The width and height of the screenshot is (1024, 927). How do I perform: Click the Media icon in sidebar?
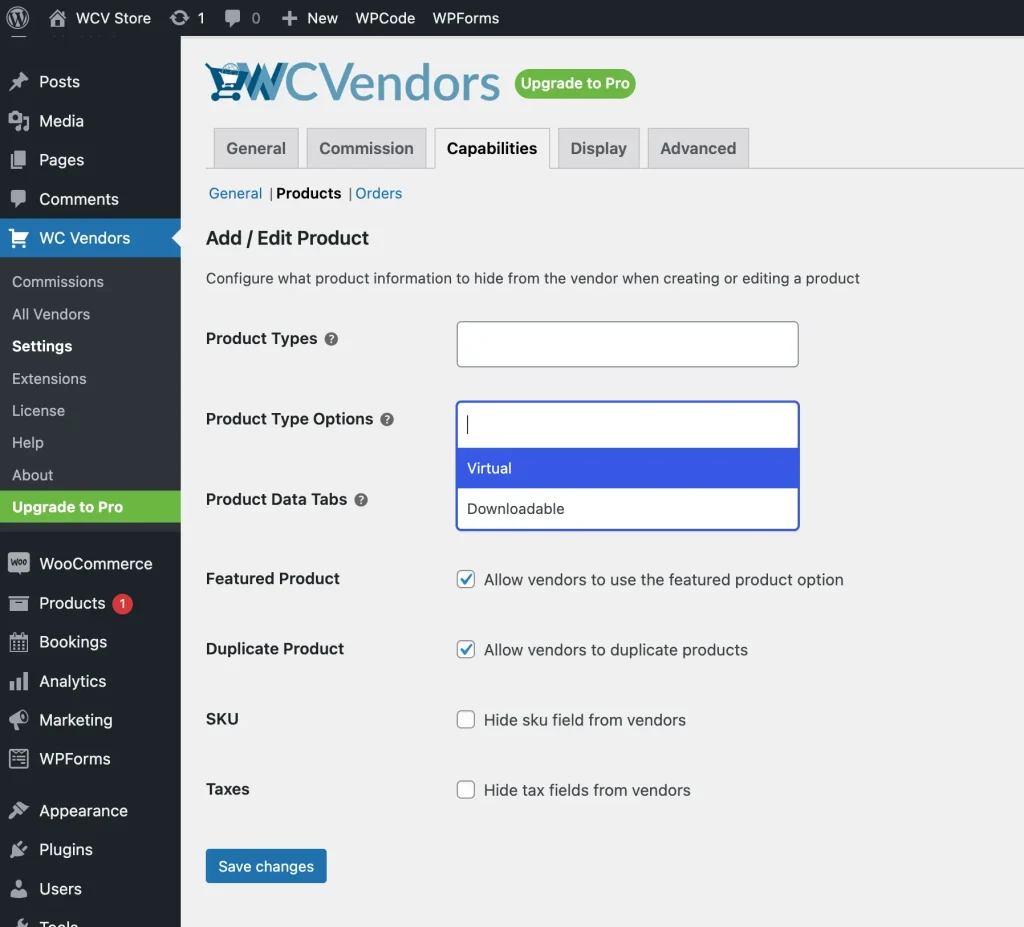19,121
